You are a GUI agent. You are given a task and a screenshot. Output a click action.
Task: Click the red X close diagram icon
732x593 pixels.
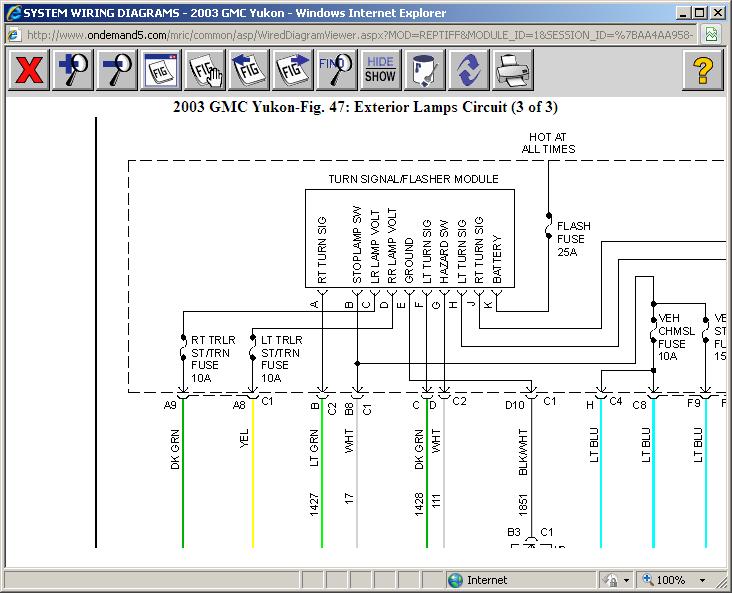click(x=29, y=70)
